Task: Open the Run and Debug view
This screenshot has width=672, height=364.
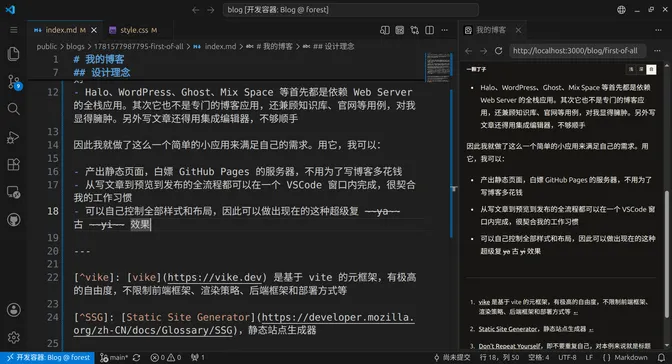Action: click(x=13, y=137)
